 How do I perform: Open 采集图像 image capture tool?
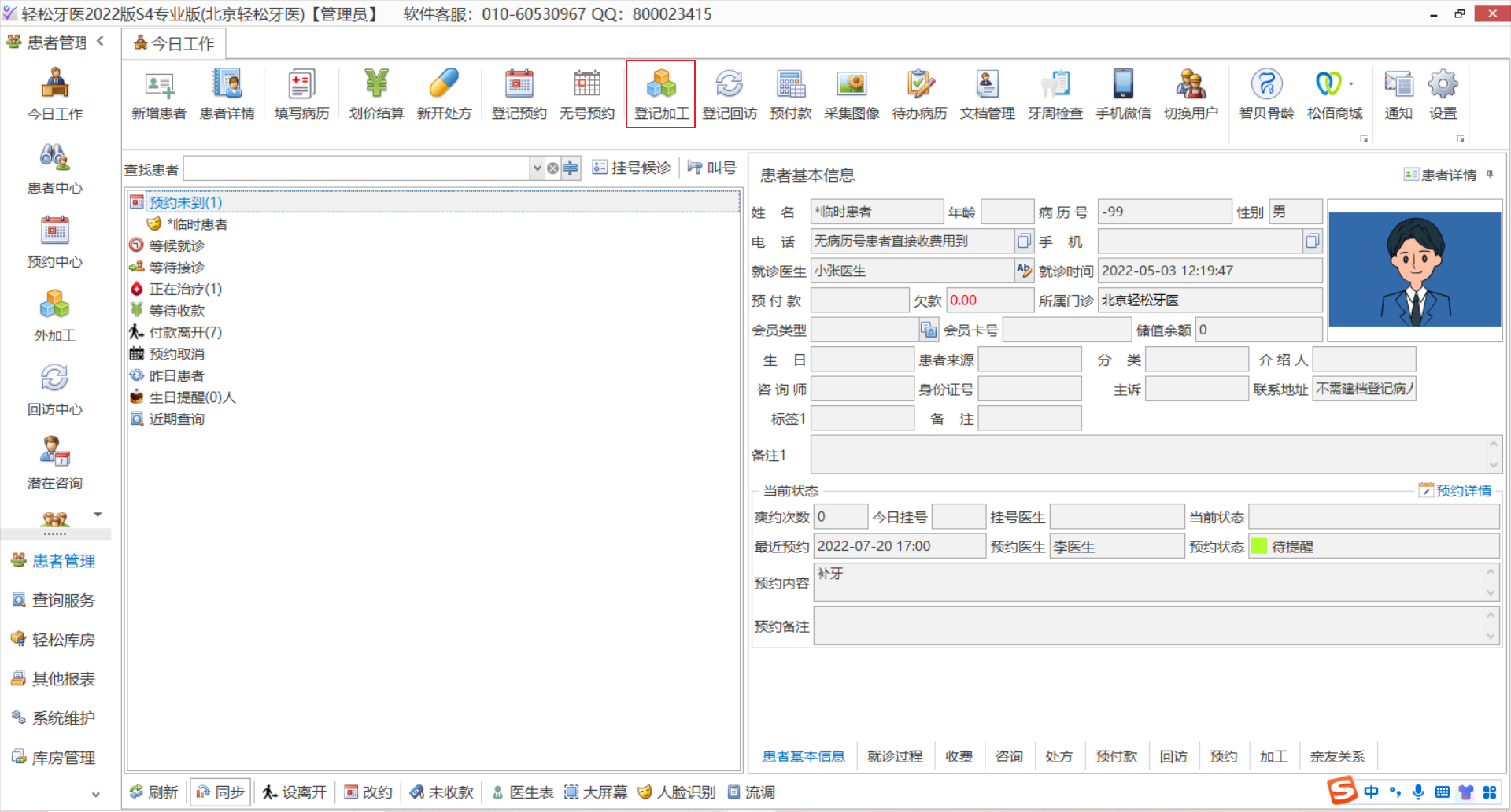click(852, 94)
